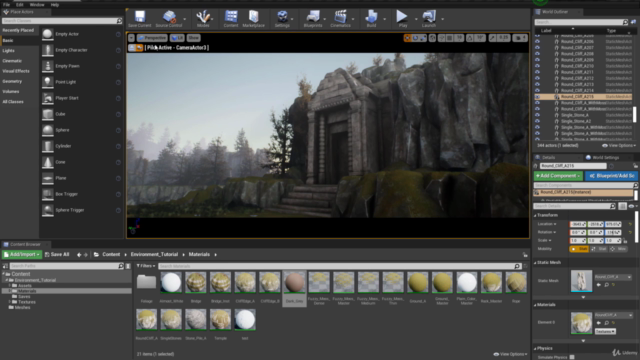Toggle visibility eye for selected Round_Cliff_A215
The width and height of the screenshot is (640, 360).
click(537, 97)
